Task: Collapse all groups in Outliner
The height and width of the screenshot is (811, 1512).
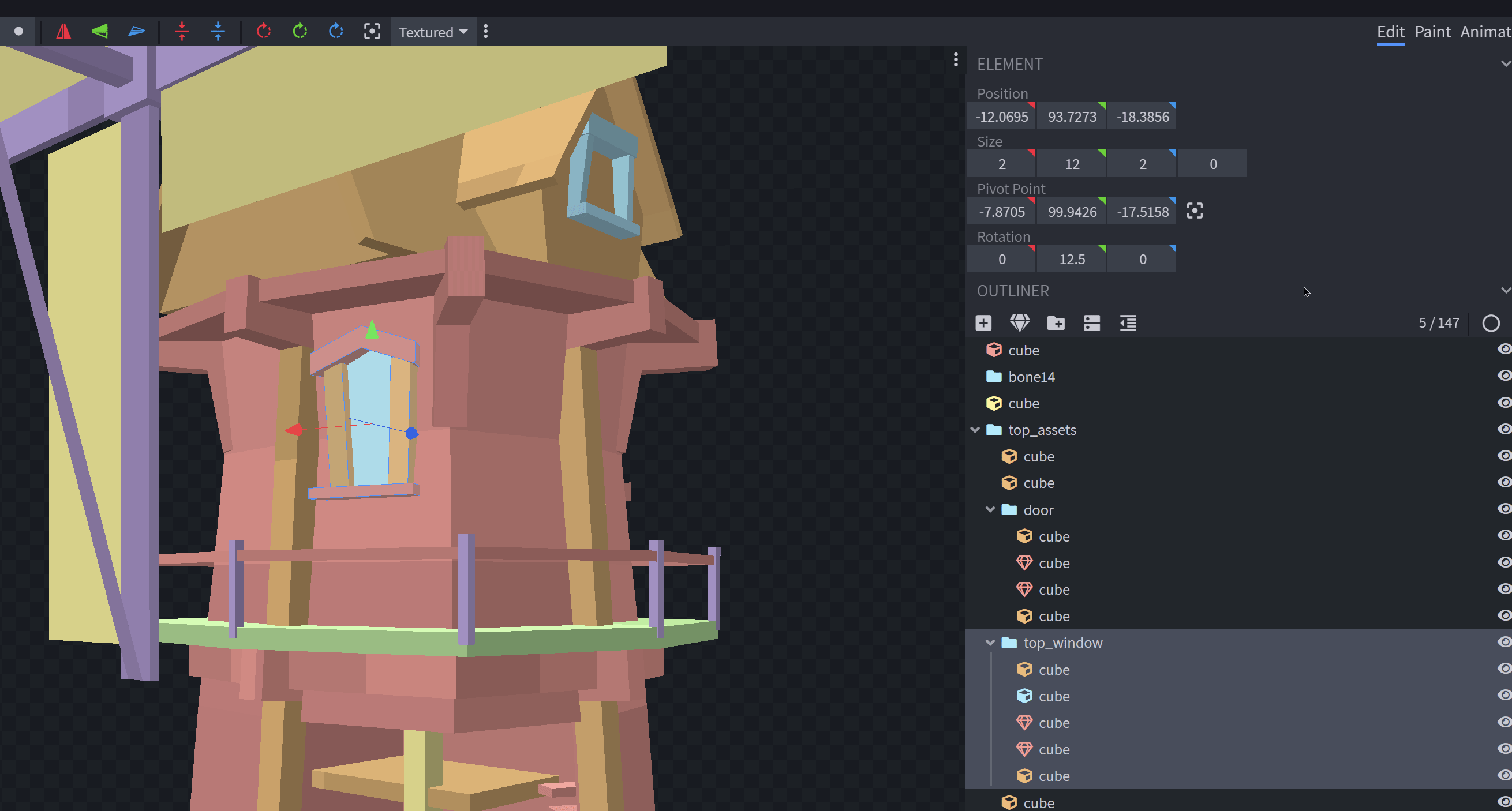Action: point(1128,323)
